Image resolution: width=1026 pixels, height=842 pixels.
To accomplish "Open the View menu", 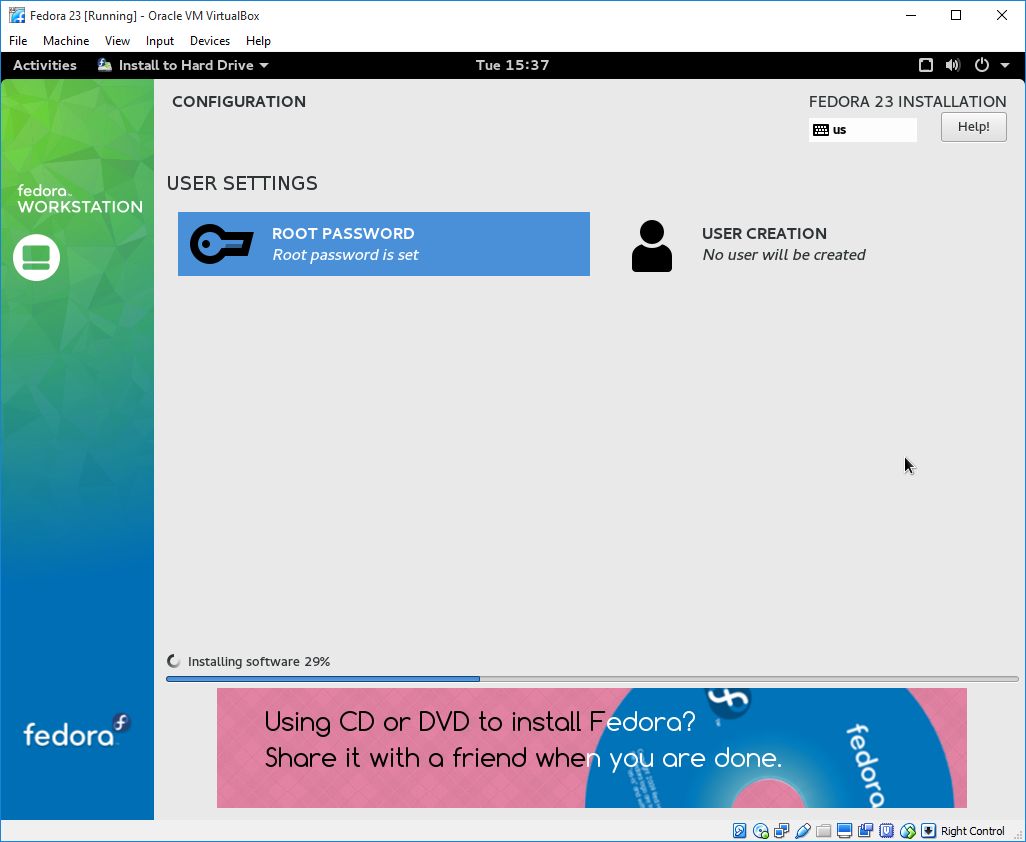I will (117, 41).
